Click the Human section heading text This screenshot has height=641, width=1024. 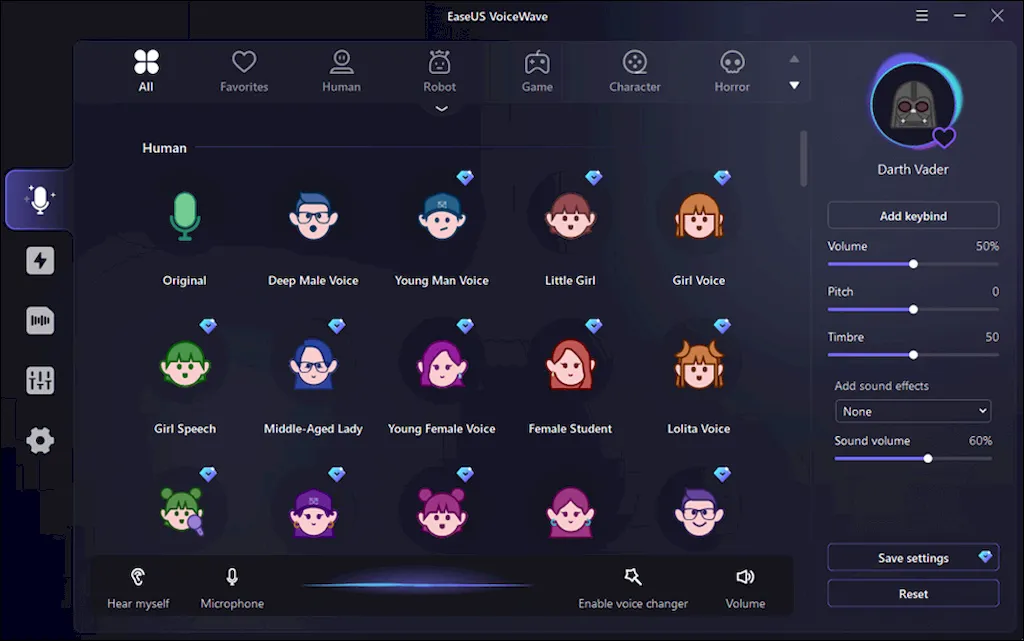(x=164, y=148)
